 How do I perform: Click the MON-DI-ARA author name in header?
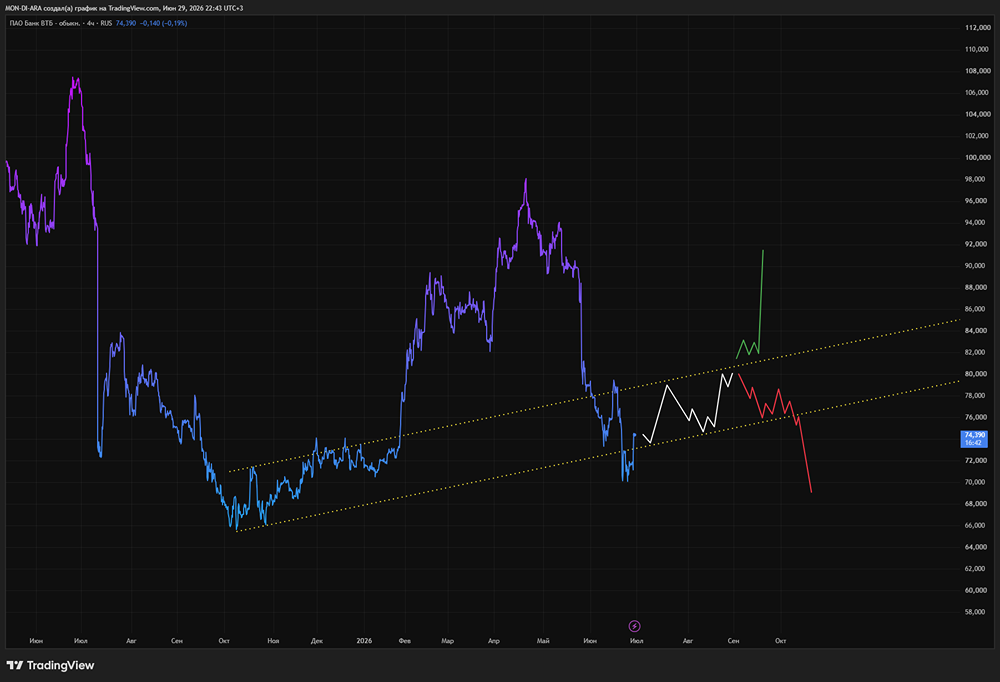pyautogui.click(x=23, y=8)
